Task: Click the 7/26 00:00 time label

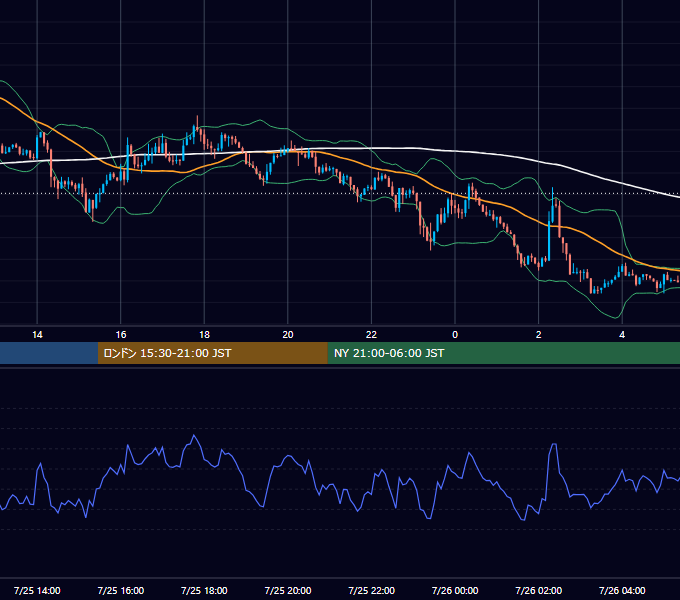Action: click(x=455, y=590)
